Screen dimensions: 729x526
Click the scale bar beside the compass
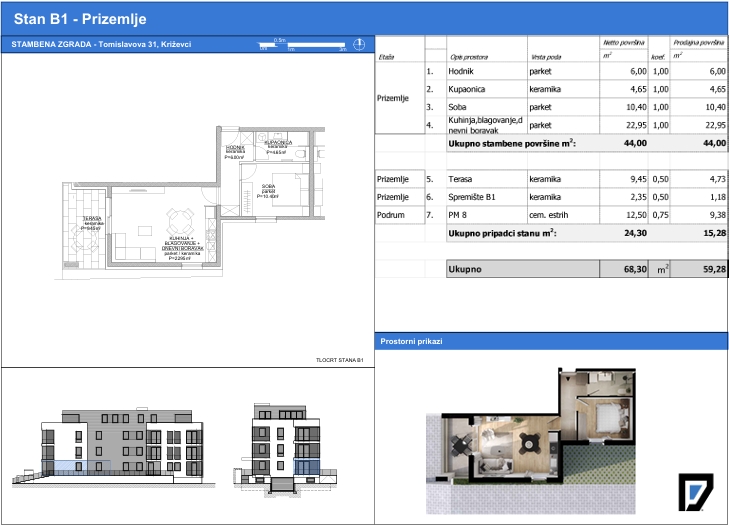pyautogui.click(x=303, y=45)
